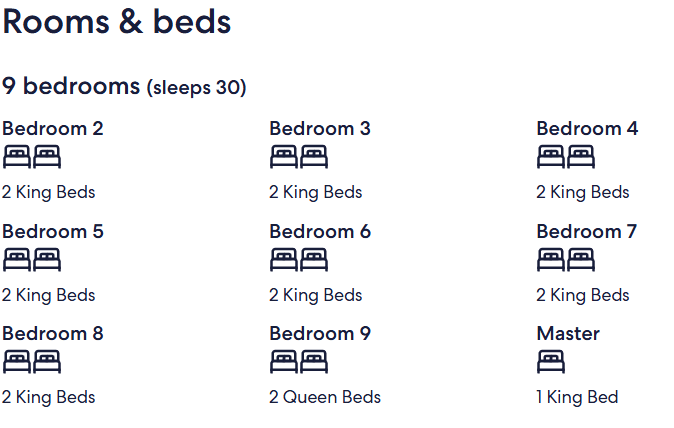The image size is (674, 428).
Task: Select the Bedroom 2 label
Action: click(53, 129)
